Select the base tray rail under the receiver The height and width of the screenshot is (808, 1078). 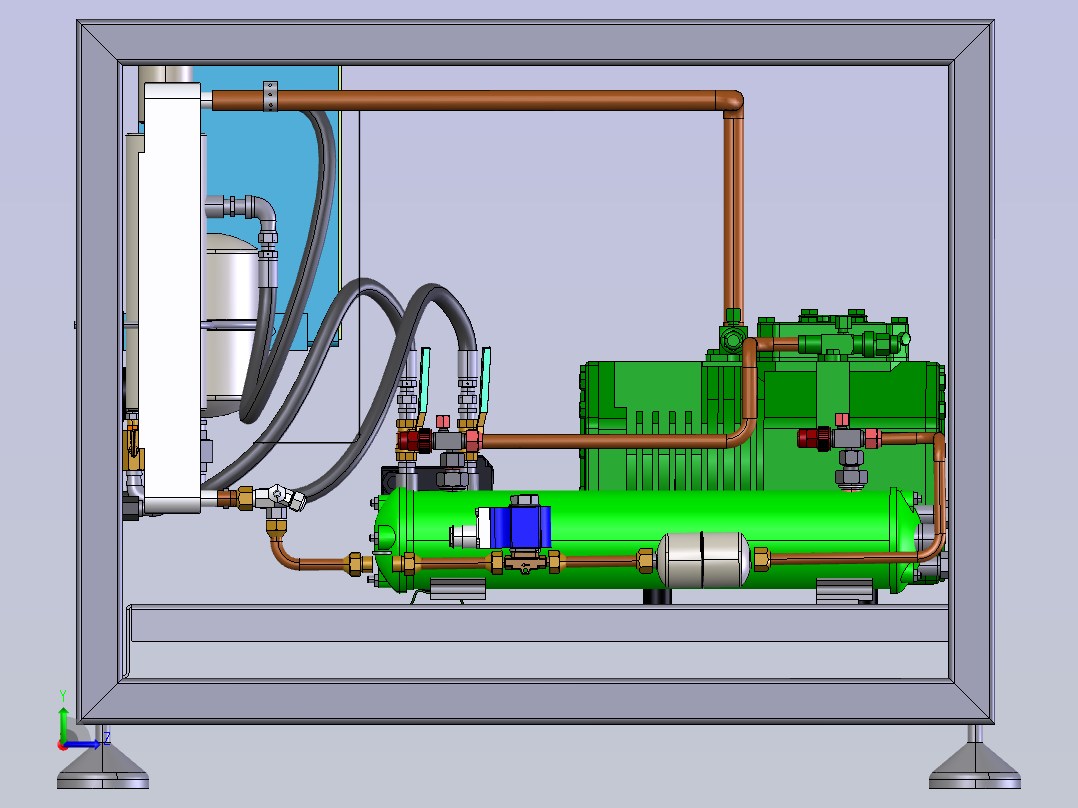[x=538, y=623]
